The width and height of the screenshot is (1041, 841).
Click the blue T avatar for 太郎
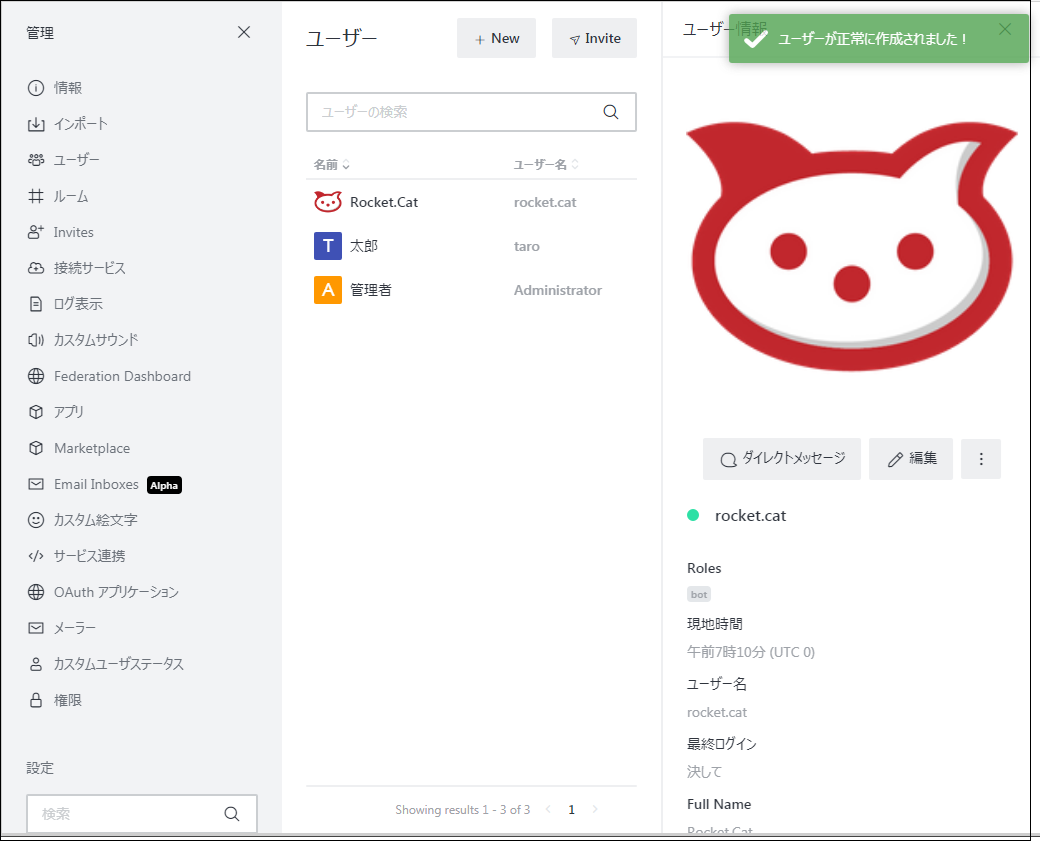pos(328,246)
